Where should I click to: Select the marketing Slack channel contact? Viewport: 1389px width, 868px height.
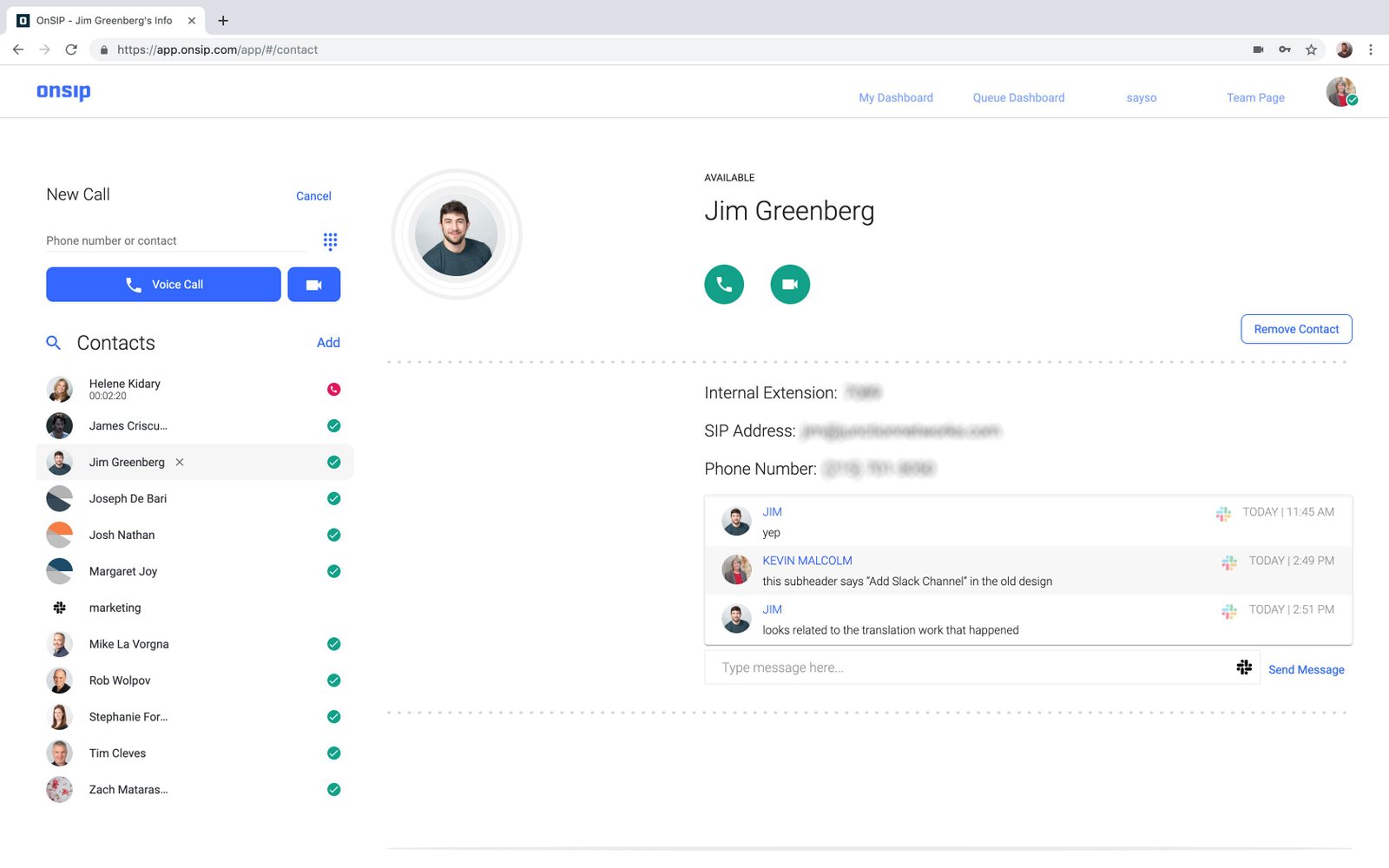115,608
